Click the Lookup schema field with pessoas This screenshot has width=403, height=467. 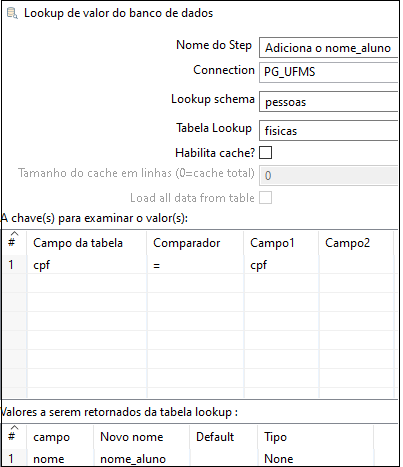tap(328, 101)
